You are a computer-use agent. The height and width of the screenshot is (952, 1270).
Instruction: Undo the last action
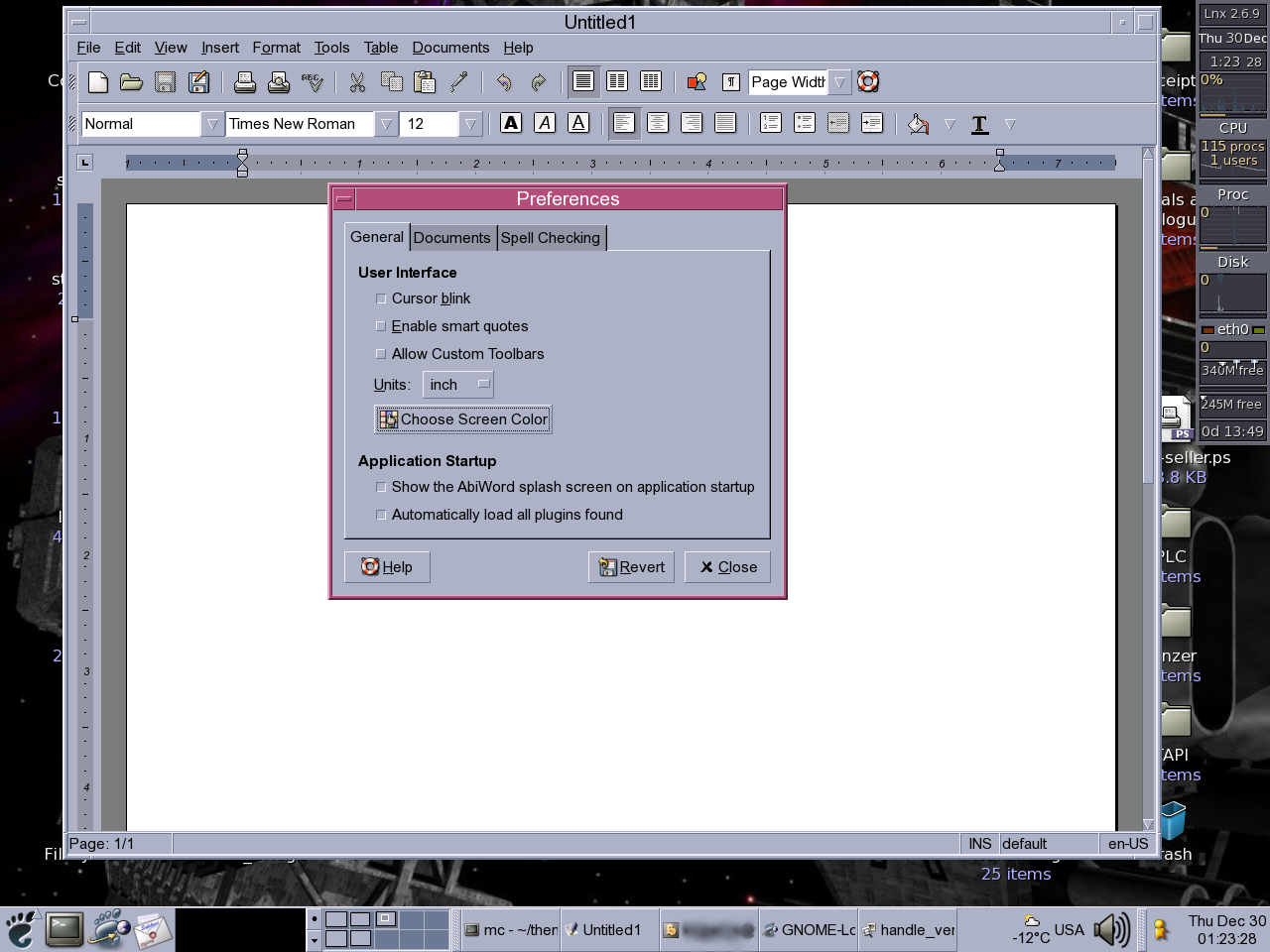[504, 82]
